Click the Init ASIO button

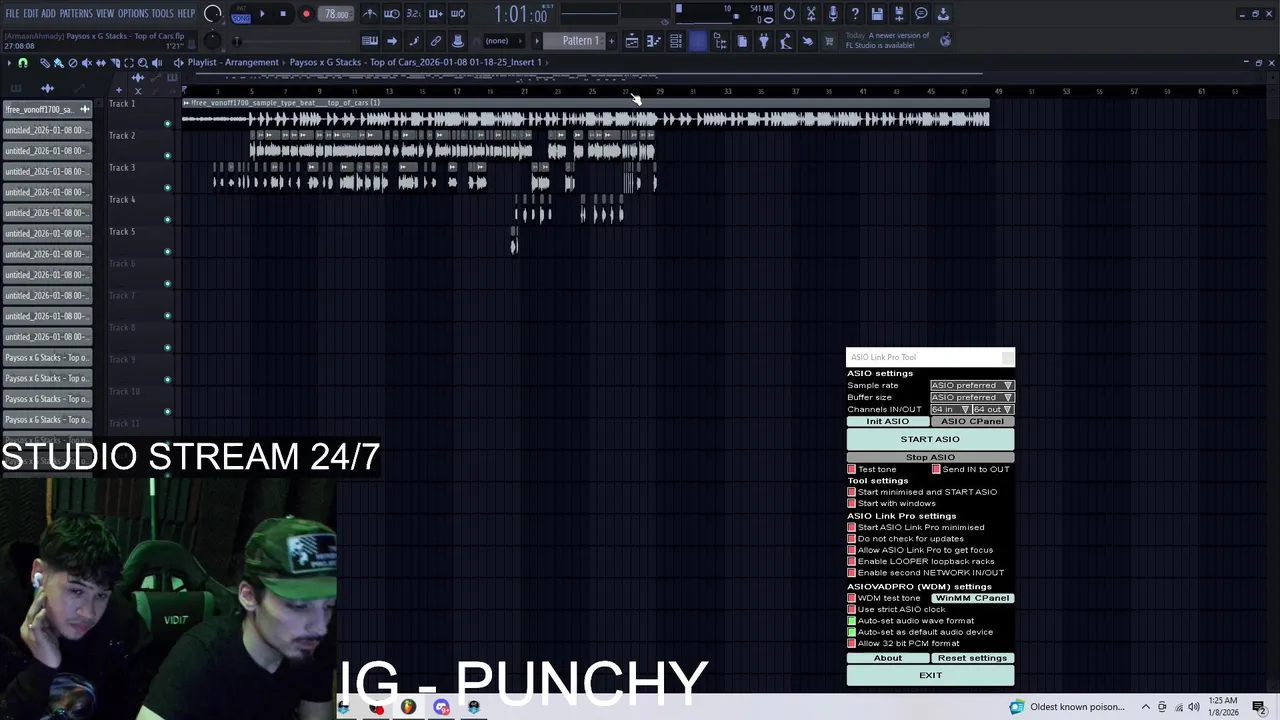pos(887,421)
